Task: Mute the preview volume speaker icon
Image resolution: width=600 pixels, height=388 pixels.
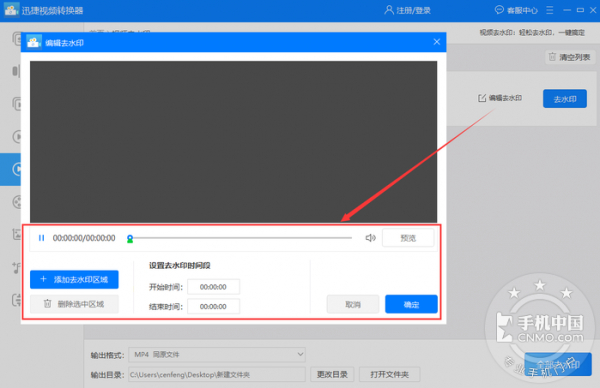Action: 370,238
